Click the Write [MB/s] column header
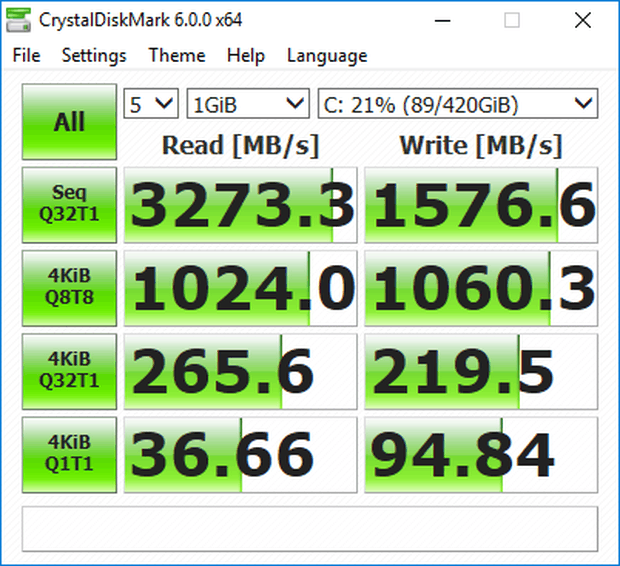 (481, 146)
